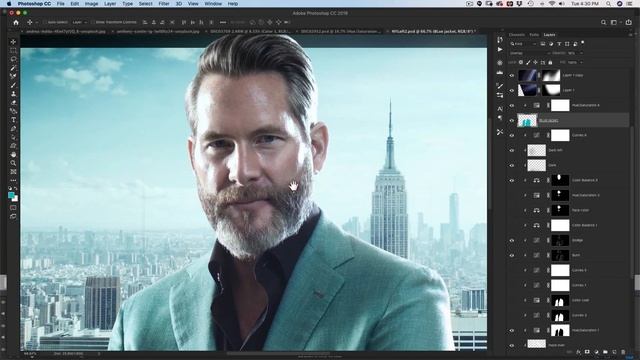
Task: Open the Filter menu
Action: tap(164, 4)
